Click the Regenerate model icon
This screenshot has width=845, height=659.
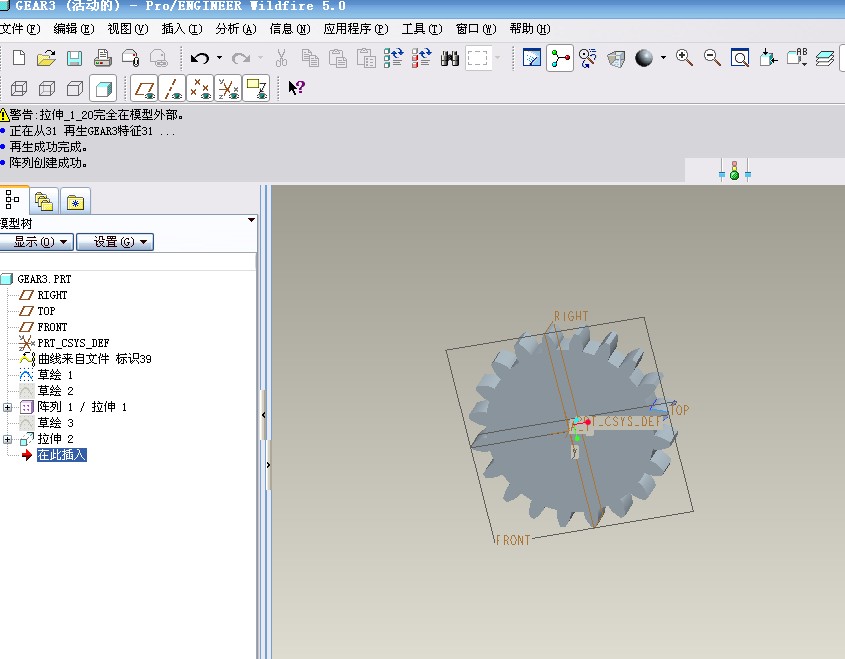[393, 58]
